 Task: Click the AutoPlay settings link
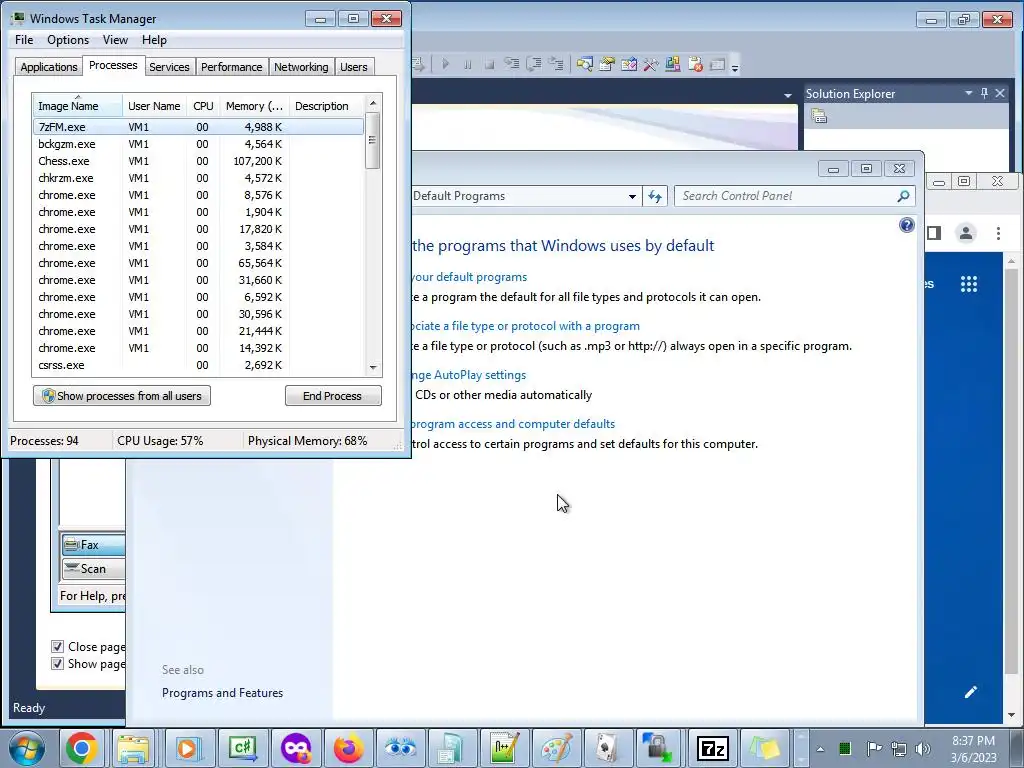click(469, 375)
